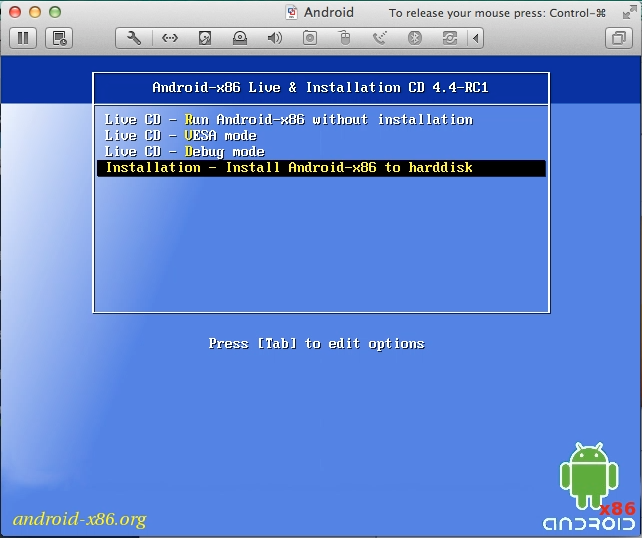Select Installation to harddisk entry

point(321,168)
